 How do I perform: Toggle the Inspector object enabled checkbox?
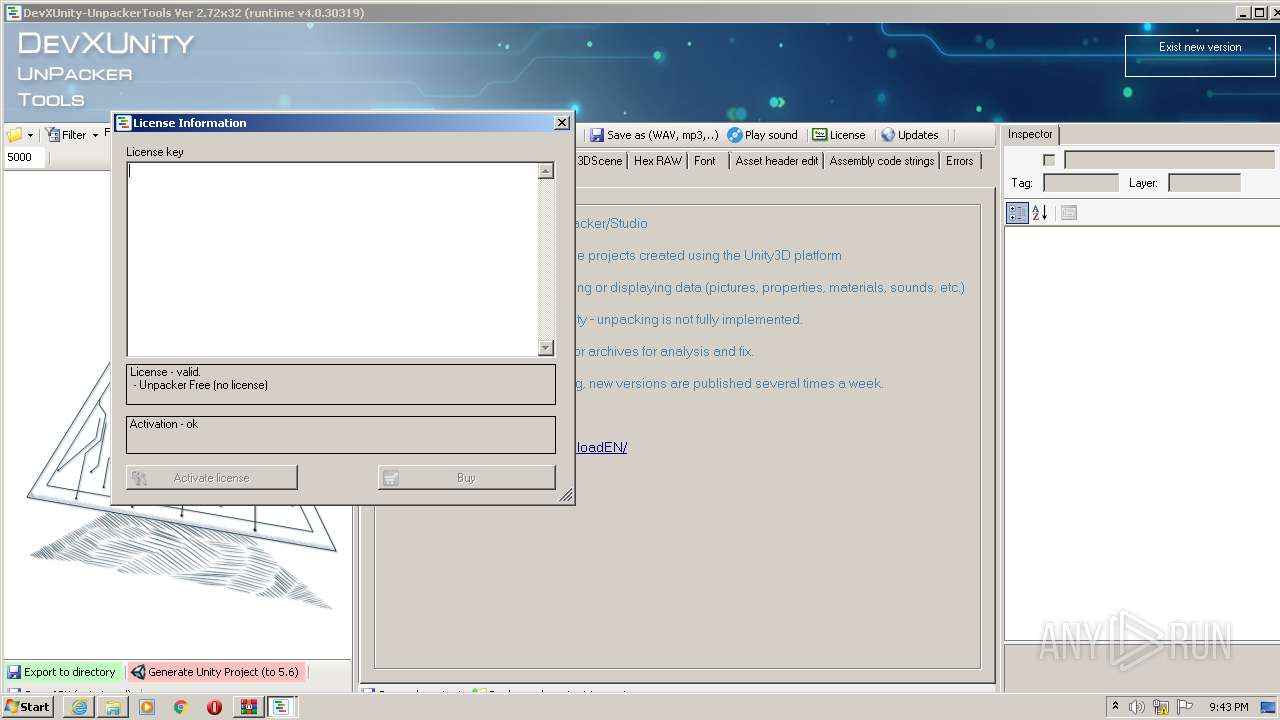pos(1049,160)
